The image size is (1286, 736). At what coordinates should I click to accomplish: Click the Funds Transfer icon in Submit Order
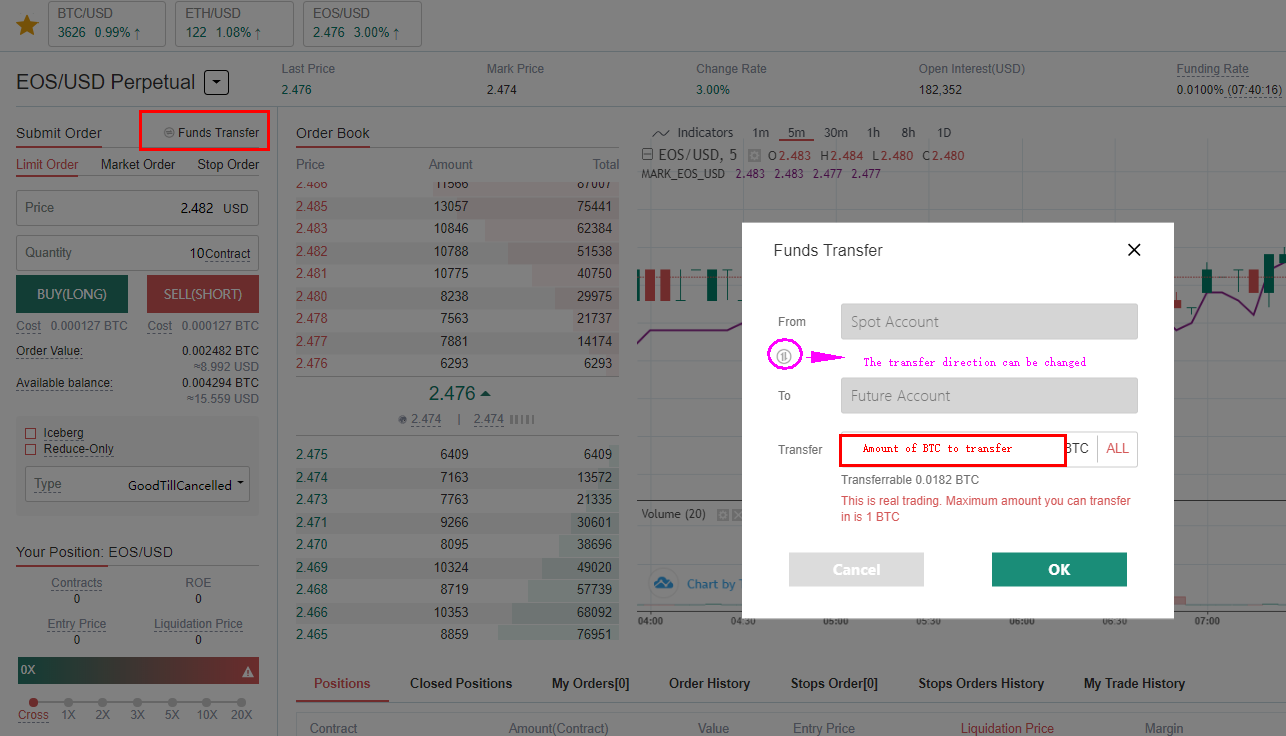pos(169,133)
